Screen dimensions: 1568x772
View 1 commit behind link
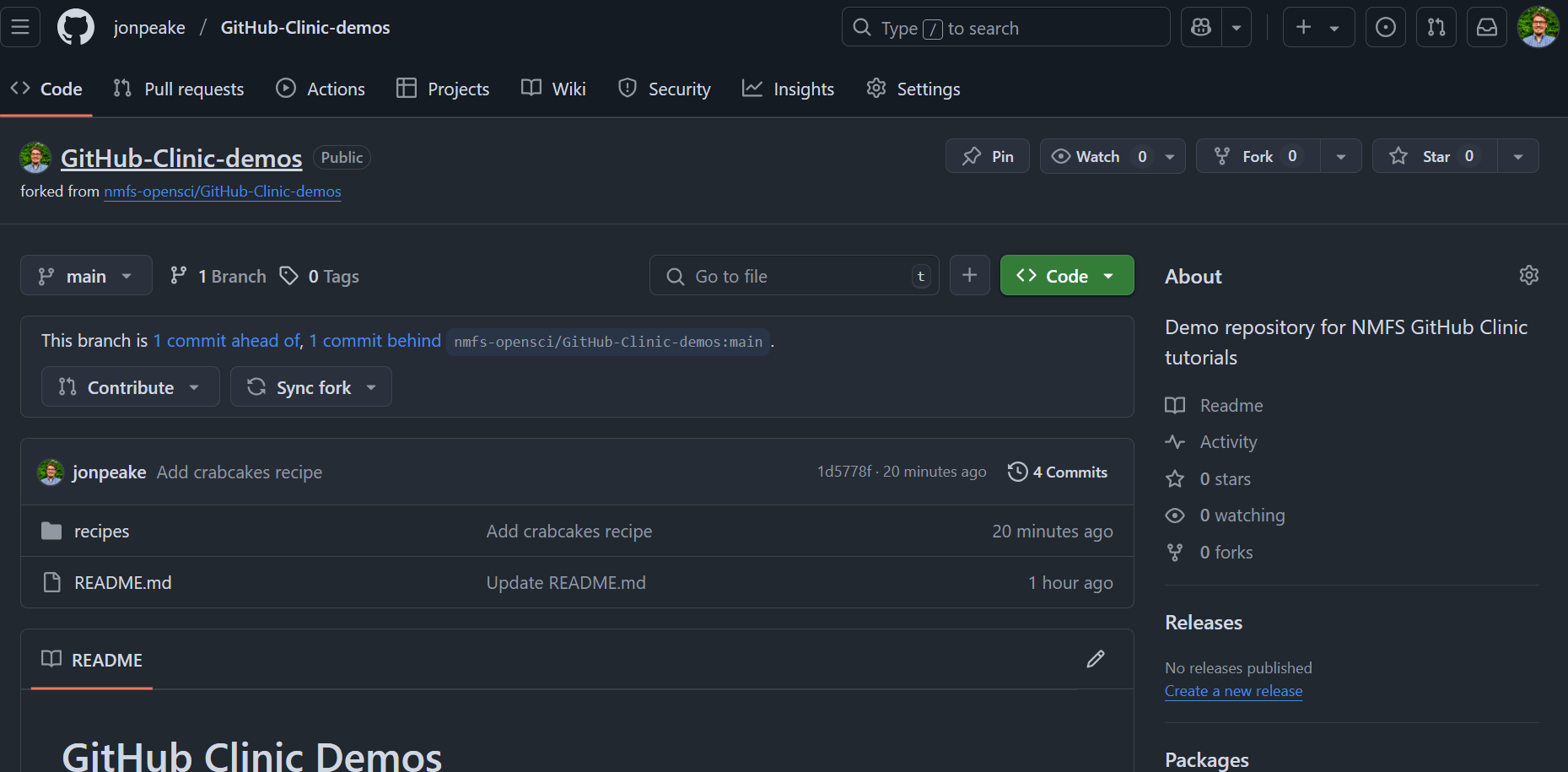[x=375, y=341]
